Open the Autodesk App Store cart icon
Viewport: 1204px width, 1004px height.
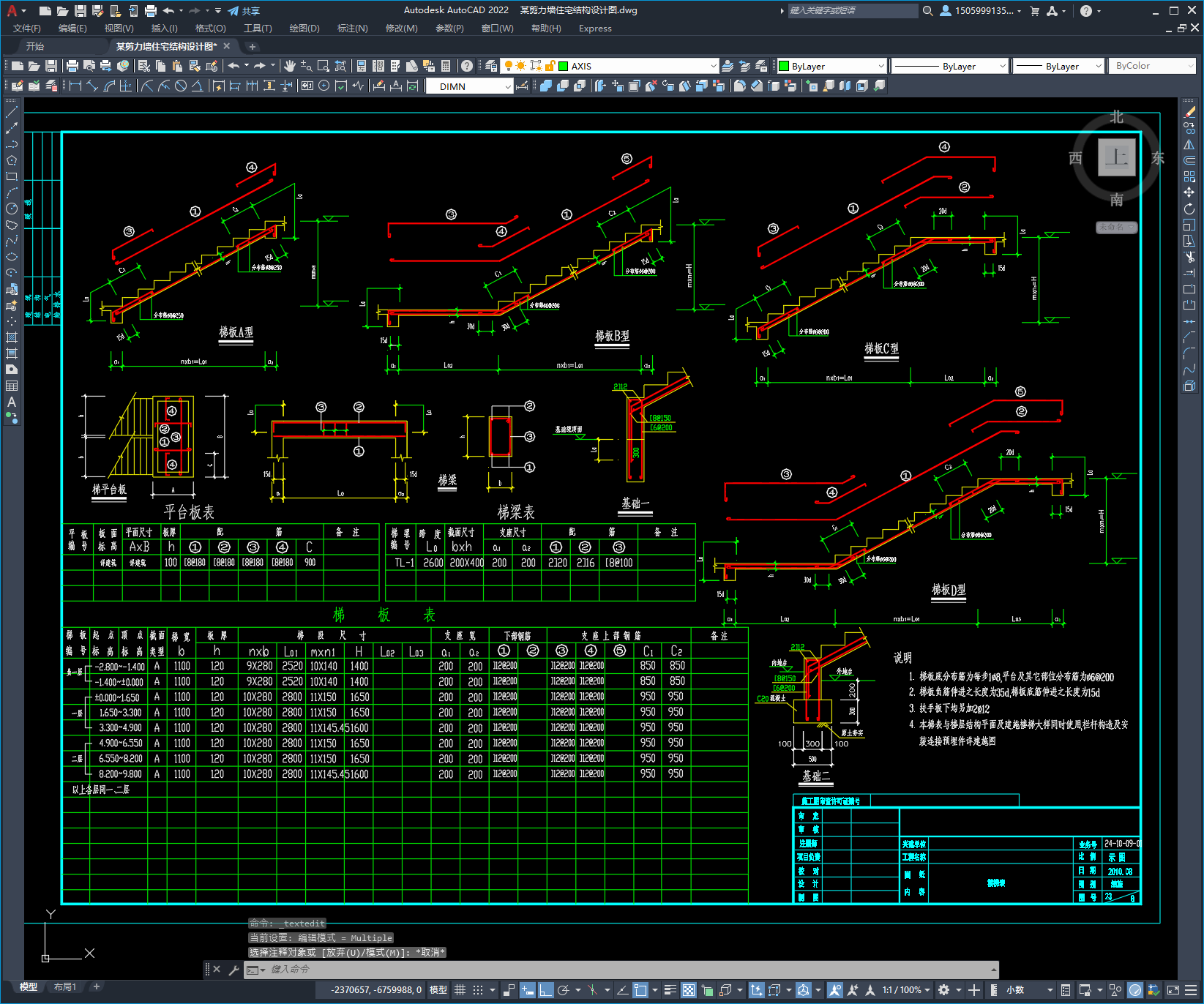coord(1035,11)
